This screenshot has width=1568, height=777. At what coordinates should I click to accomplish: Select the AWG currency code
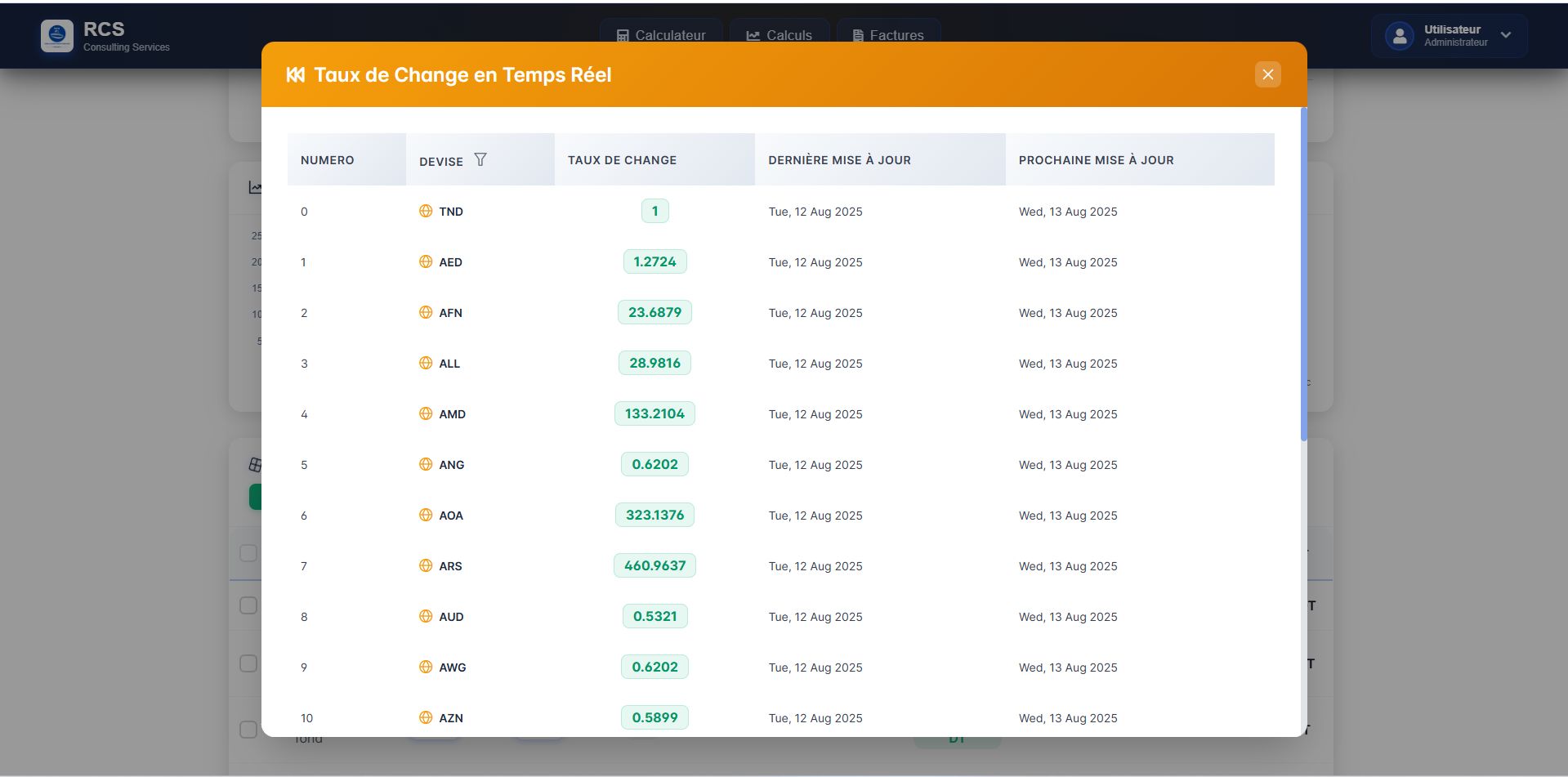click(x=453, y=668)
